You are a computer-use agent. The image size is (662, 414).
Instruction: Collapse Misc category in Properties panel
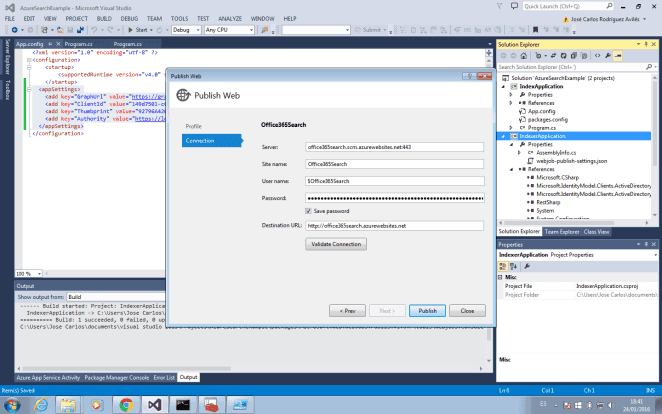(500, 277)
